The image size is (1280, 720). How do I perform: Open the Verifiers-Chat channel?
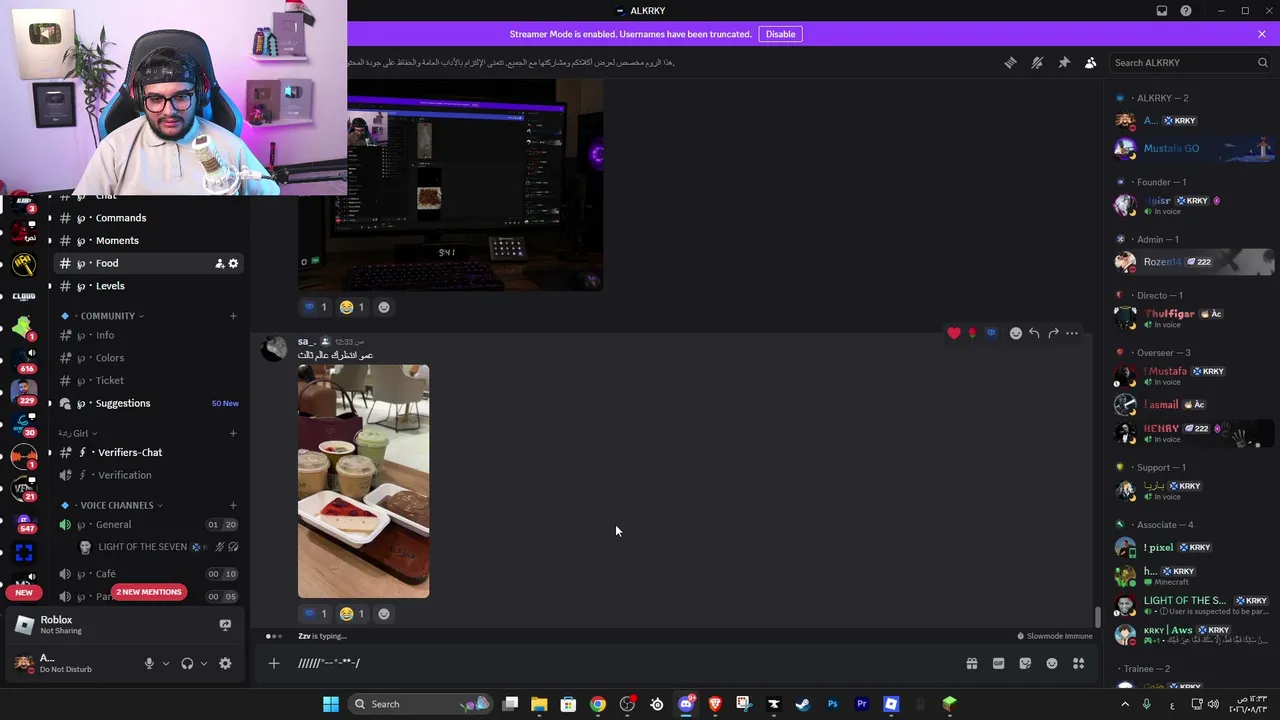[x=148, y=453]
